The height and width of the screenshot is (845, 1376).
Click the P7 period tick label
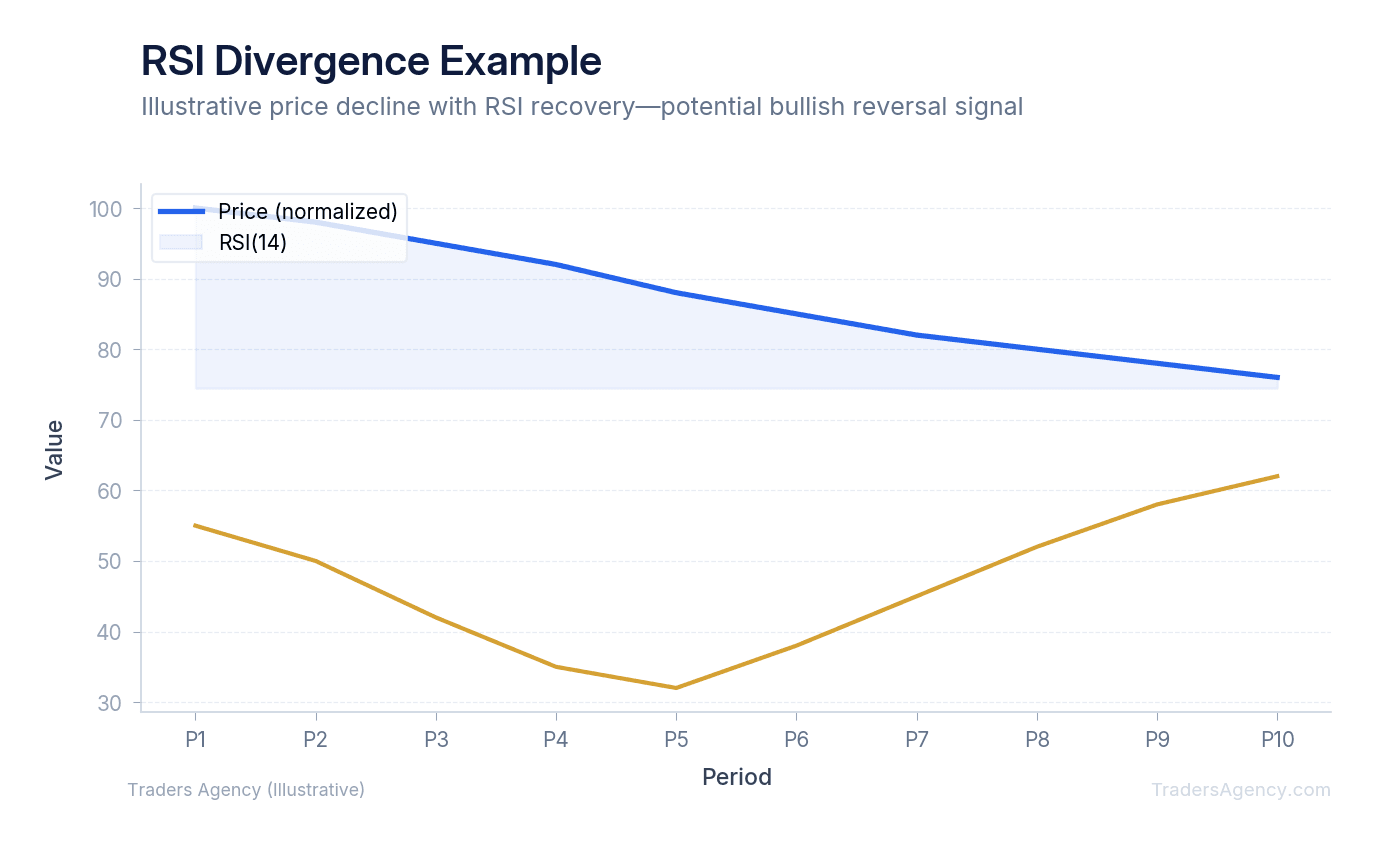[x=916, y=740]
